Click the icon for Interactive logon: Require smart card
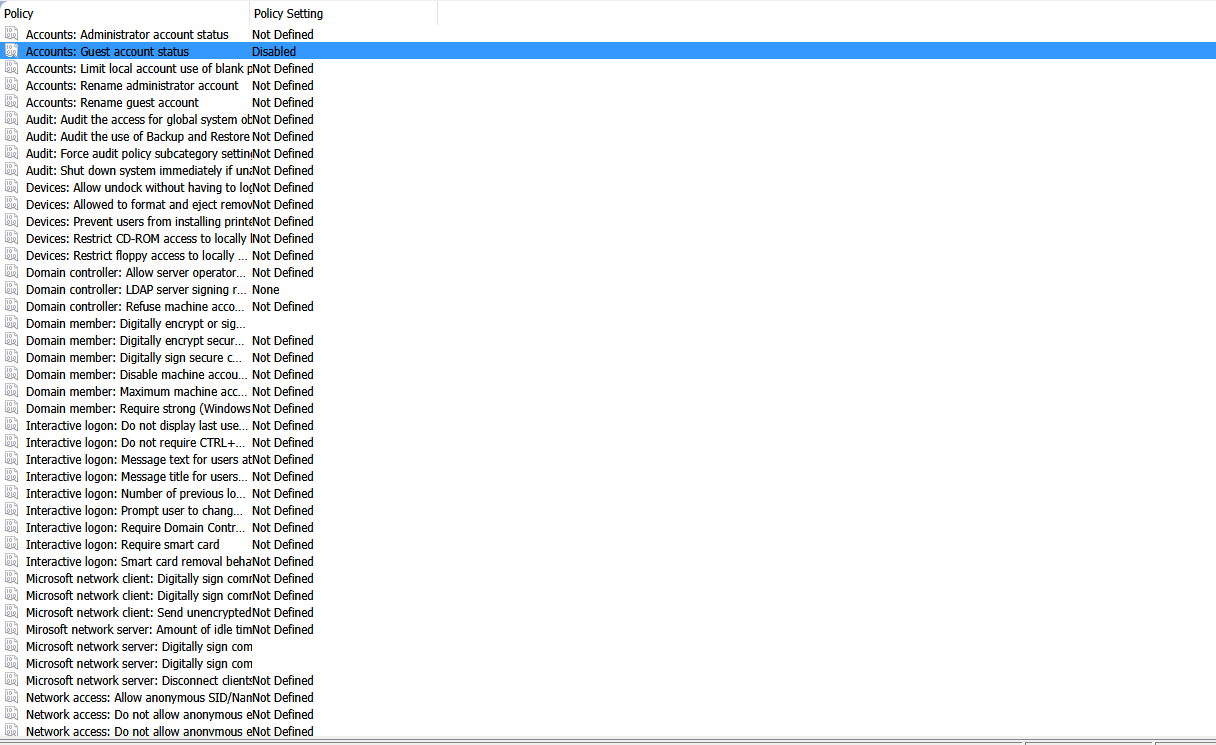Viewport: 1216px width, 745px height. (x=11, y=544)
